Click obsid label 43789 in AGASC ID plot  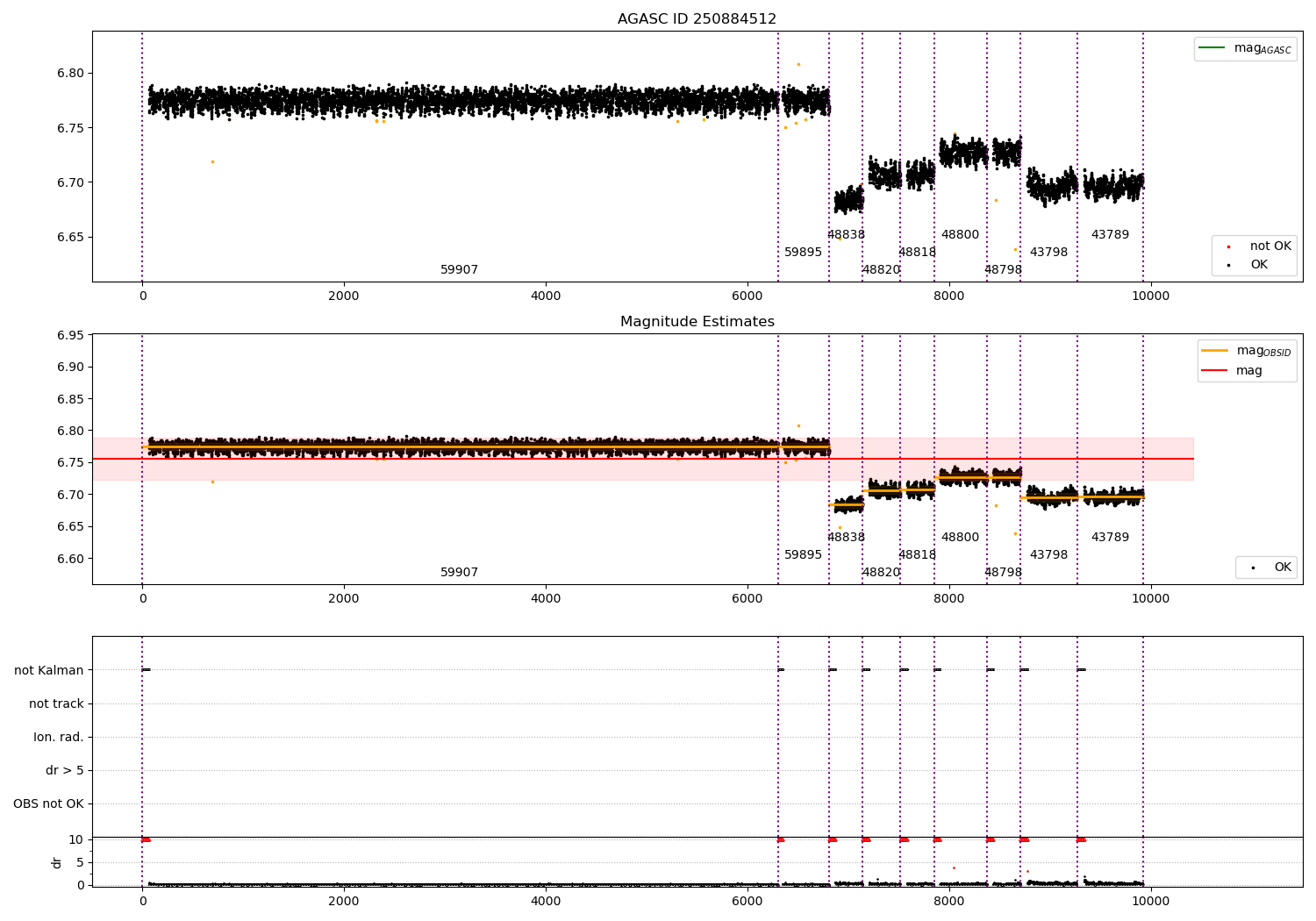click(x=1110, y=235)
